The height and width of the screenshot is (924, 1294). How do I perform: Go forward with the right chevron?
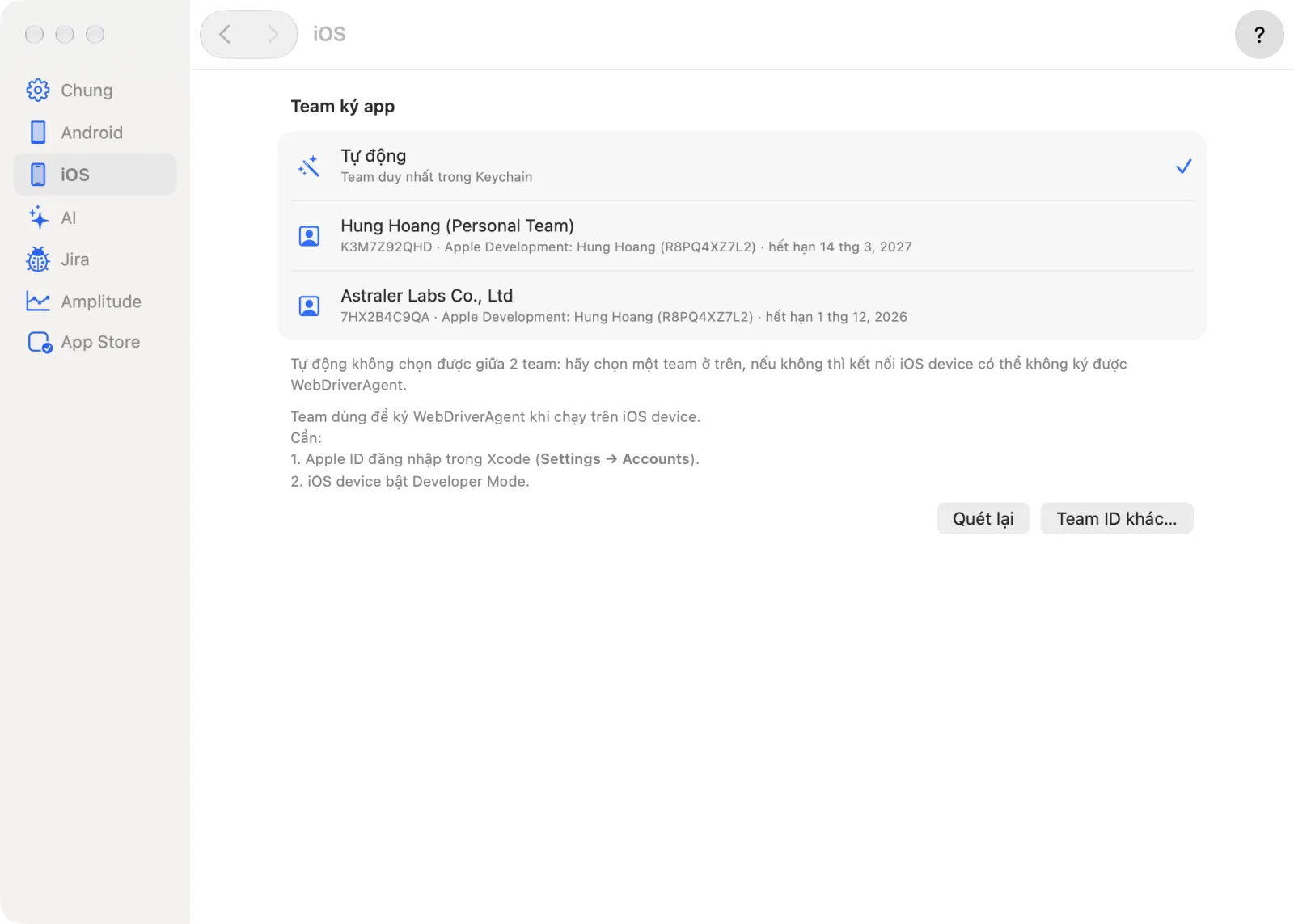273,34
